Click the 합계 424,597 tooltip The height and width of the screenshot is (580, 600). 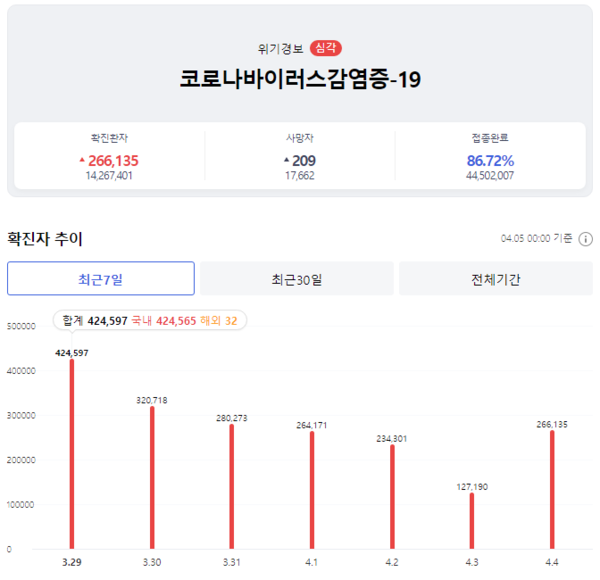pos(95,321)
